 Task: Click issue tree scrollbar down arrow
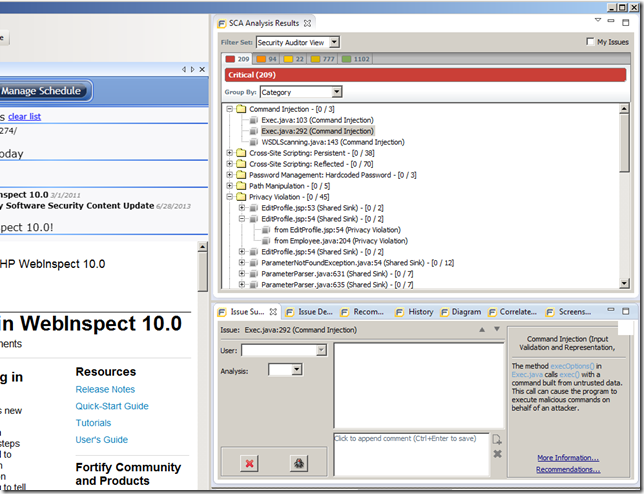pyautogui.click(x=624, y=283)
